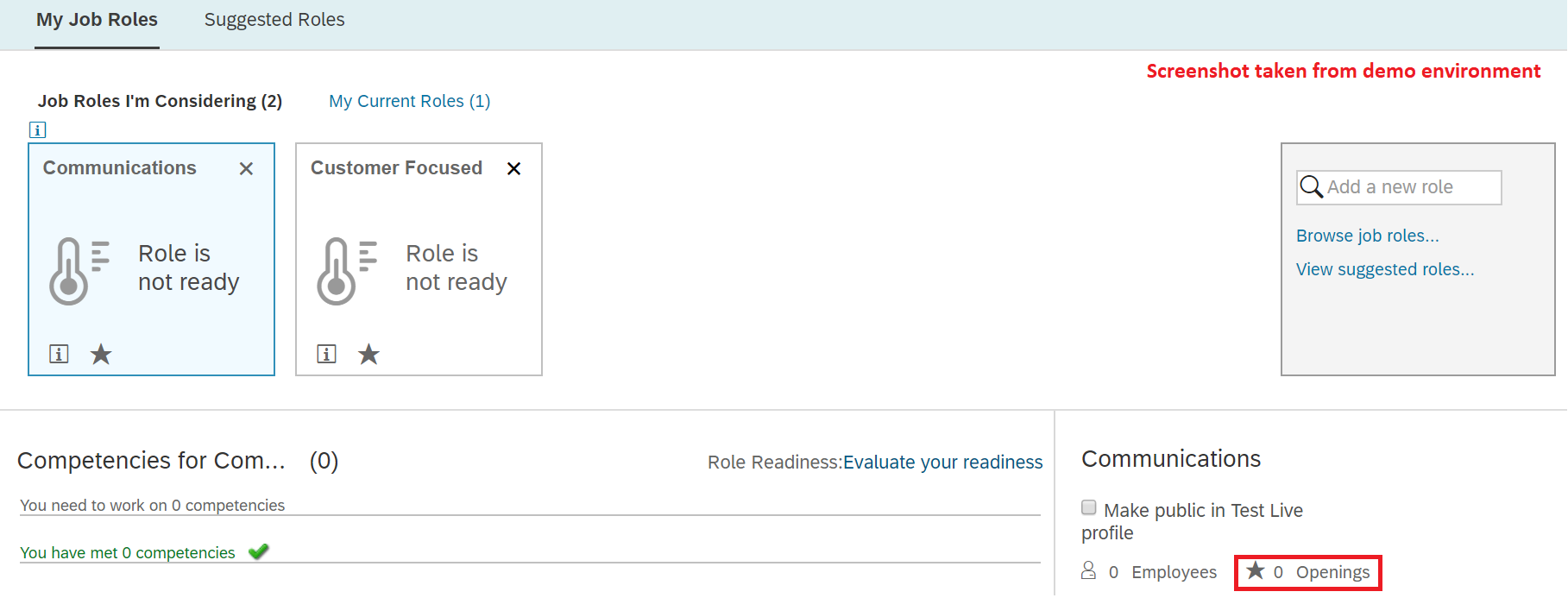Image resolution: width=1568 pixels, height=598 pixels.
Task: Select My Job Roles tab
Action: (97, 20)
